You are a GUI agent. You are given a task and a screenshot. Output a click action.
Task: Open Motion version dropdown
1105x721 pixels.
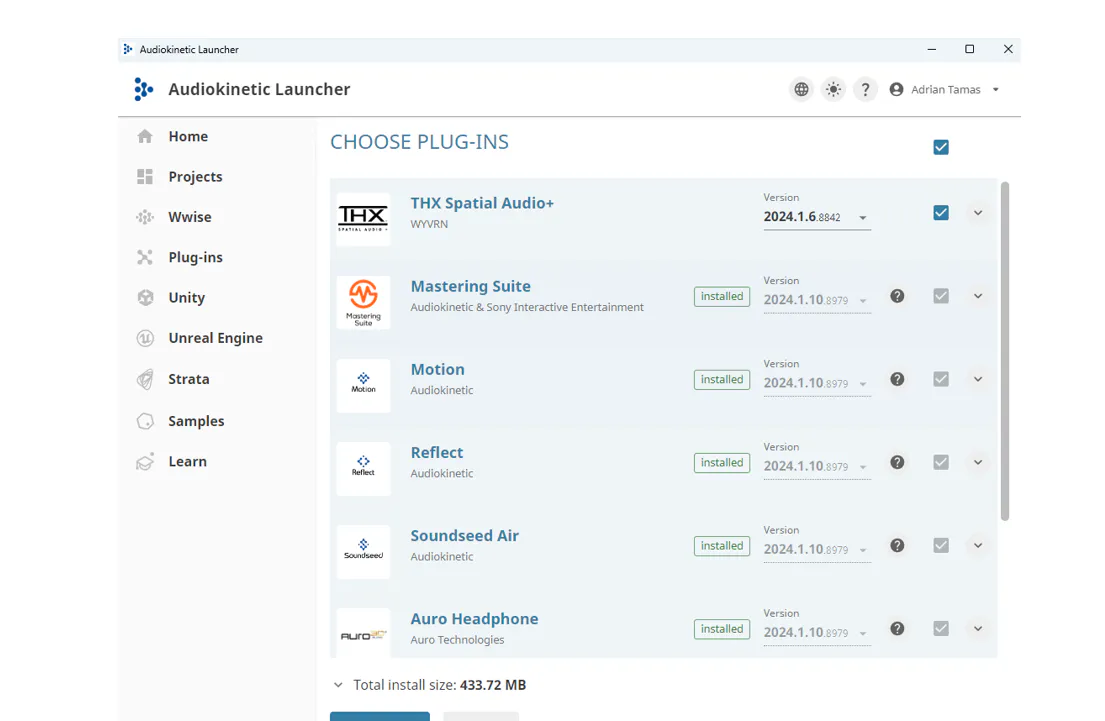(817, 384)
